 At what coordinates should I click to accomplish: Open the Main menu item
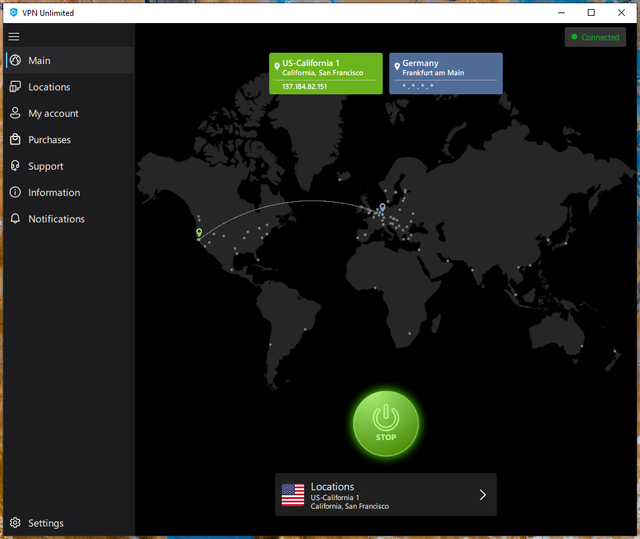click(69, 60)
